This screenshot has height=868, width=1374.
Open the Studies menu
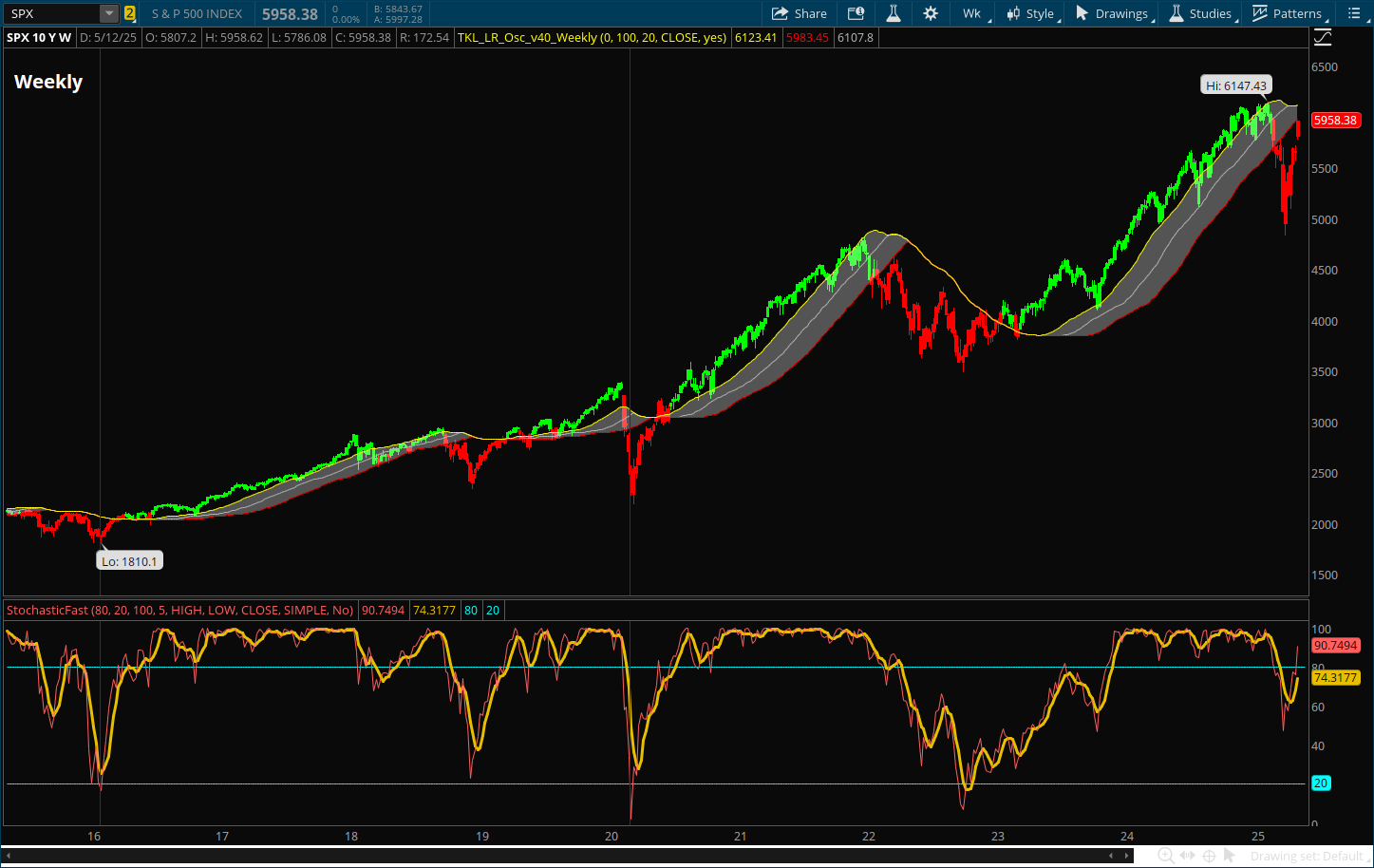point(1201,13)
